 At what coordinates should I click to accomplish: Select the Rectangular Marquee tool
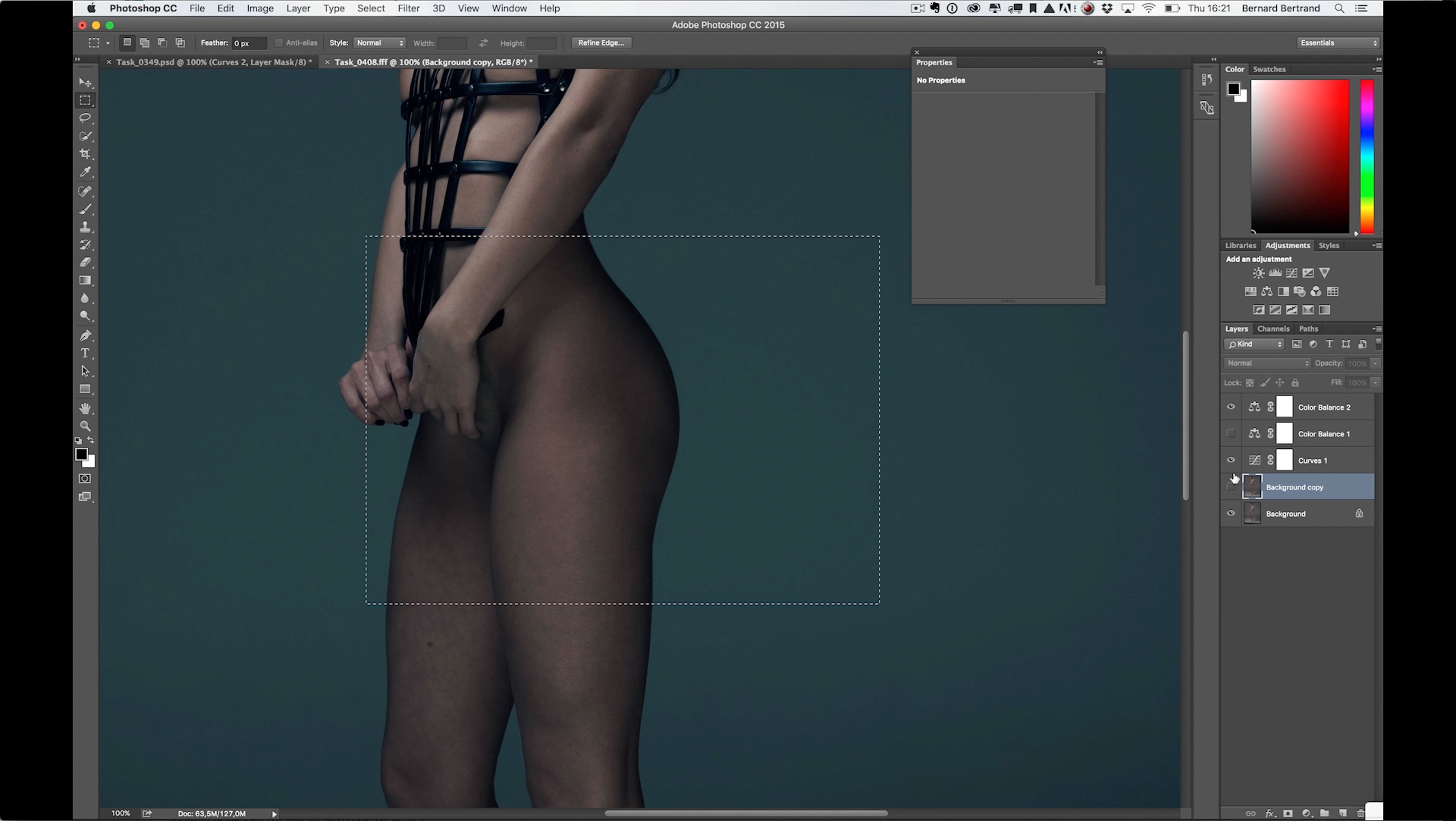85,101
